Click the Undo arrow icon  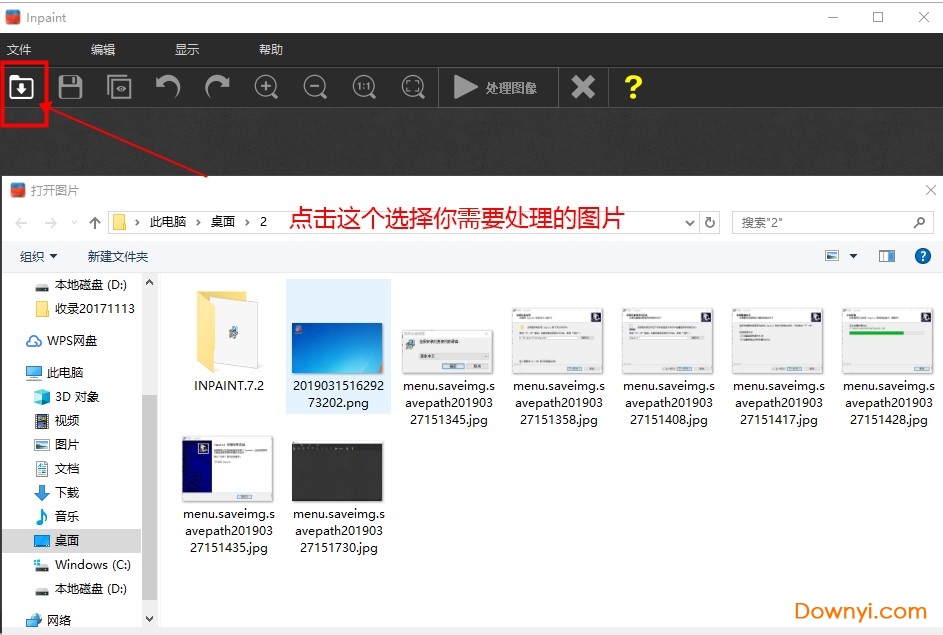tap(167, 87)
